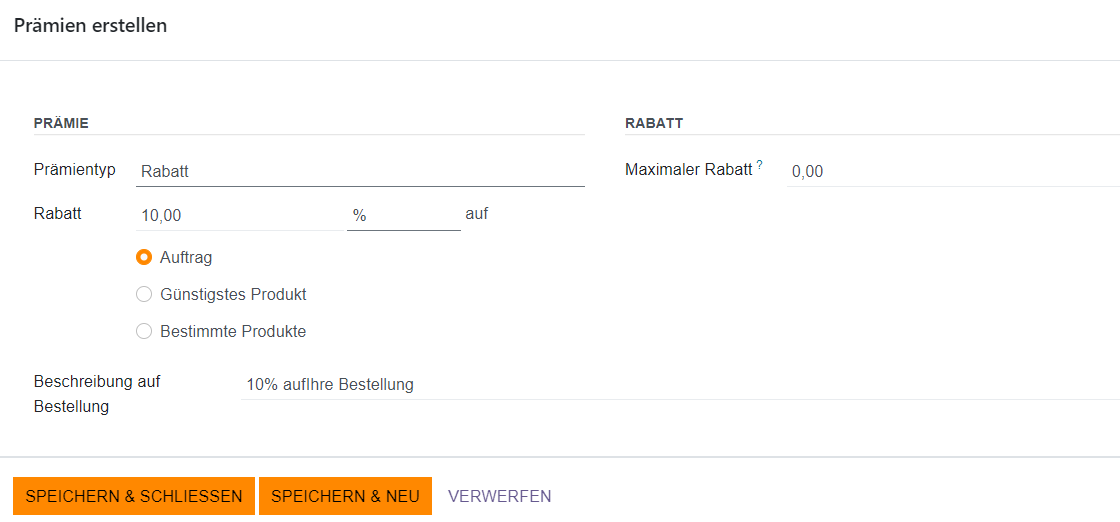Click the Prämientyp field label
Screen dimensions: 1120x522
click(x=75, y=170)
